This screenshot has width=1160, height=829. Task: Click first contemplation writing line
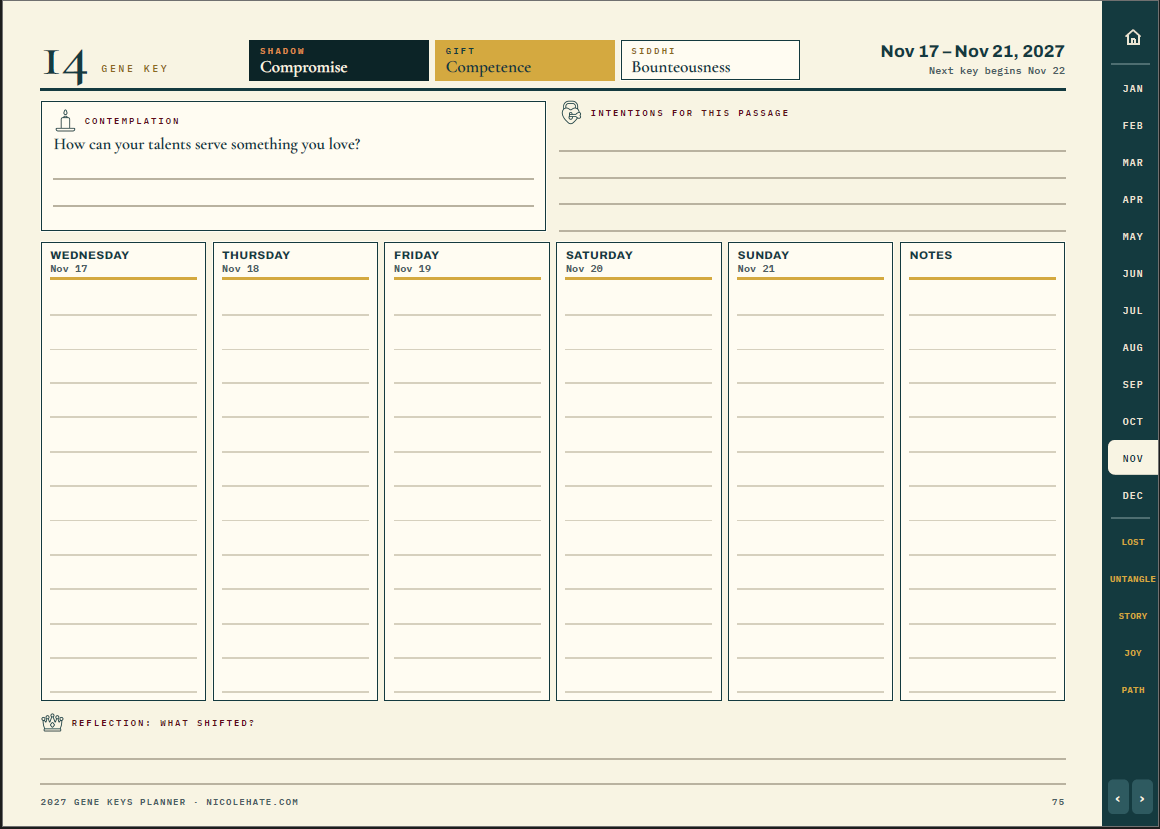(293, 178)
